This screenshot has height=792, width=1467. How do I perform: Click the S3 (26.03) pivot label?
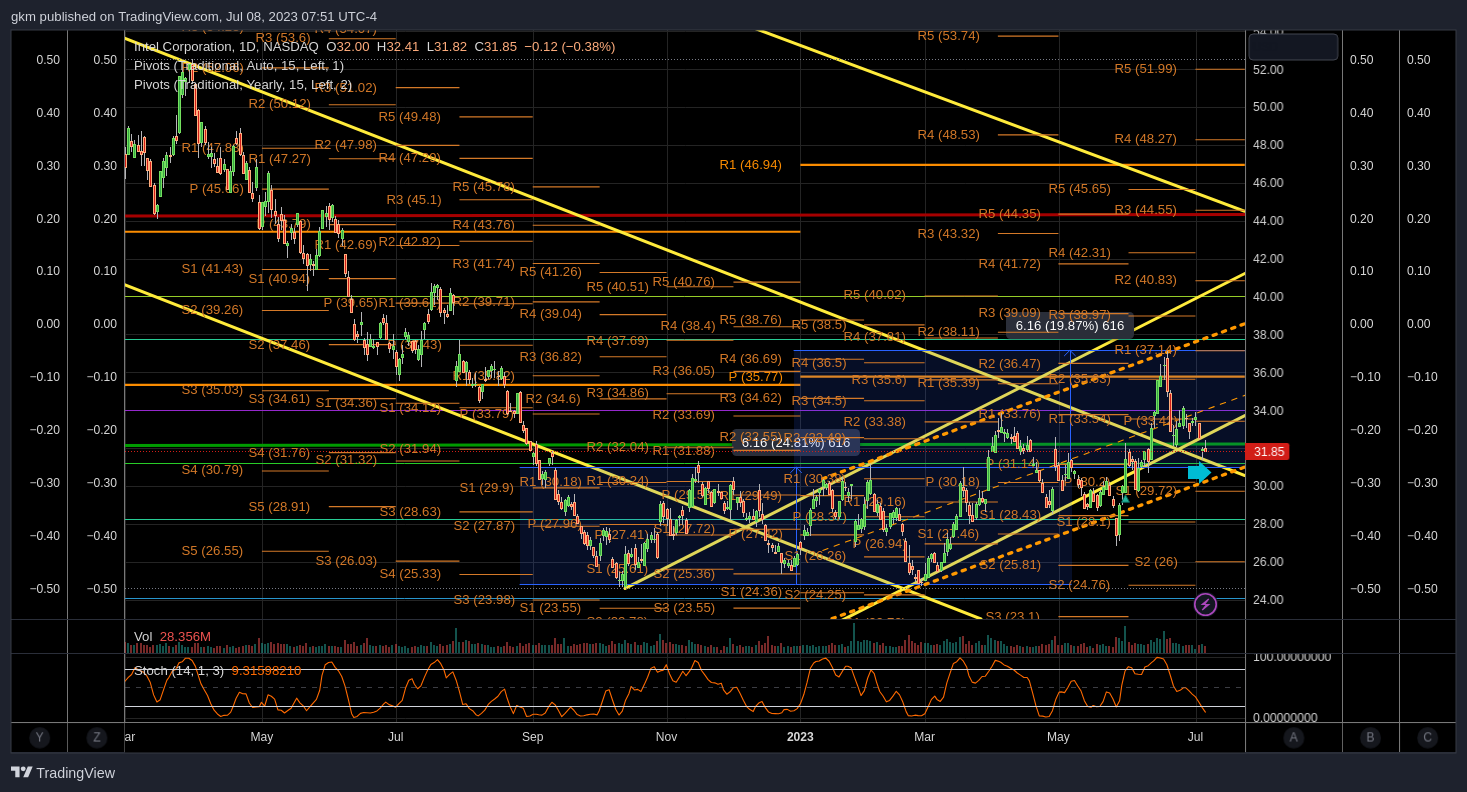pyautogui.click(x=346, y=561)
